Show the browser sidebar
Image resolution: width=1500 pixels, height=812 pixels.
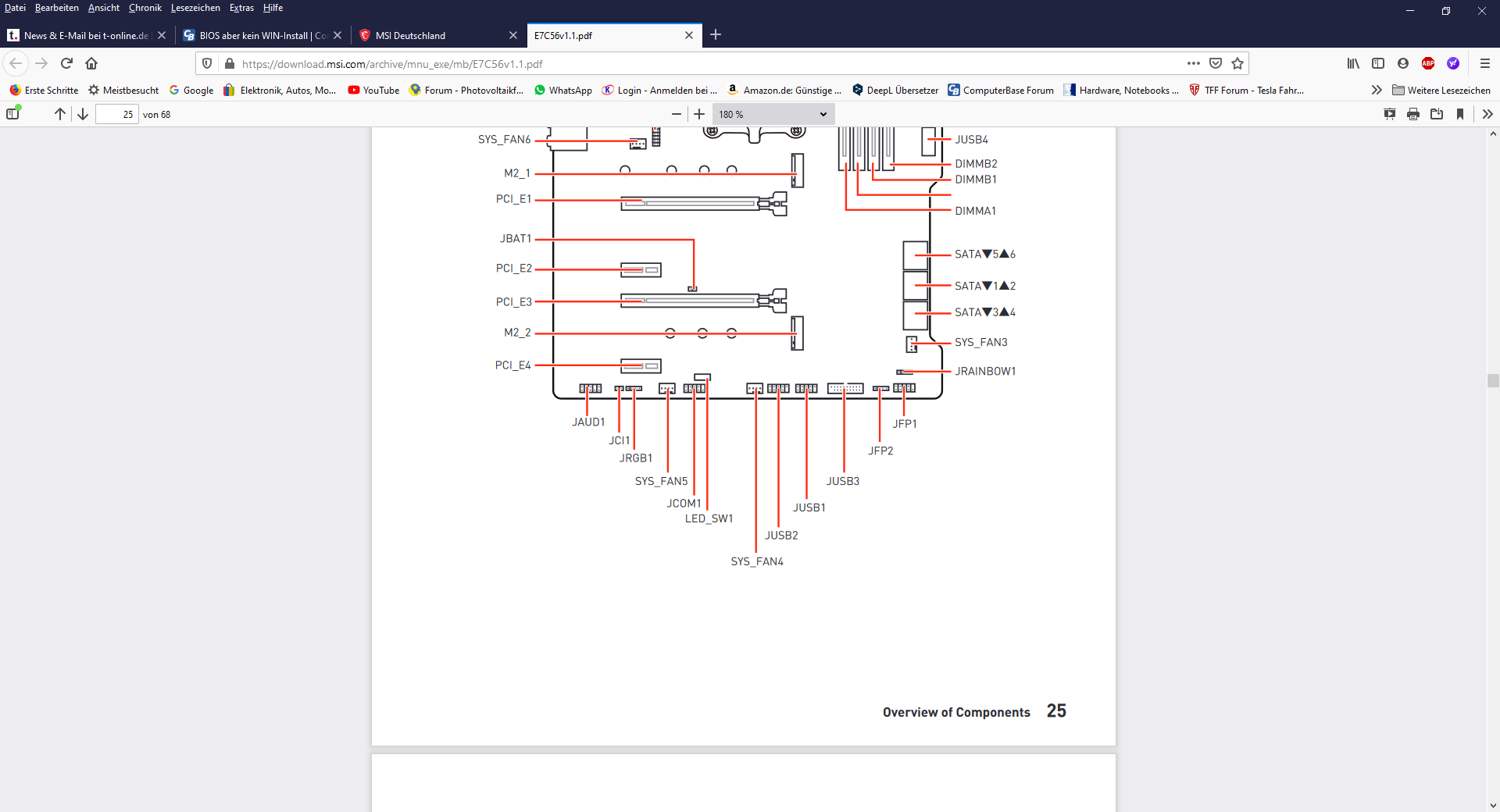pyautogui.click(x=1378, y=63)
